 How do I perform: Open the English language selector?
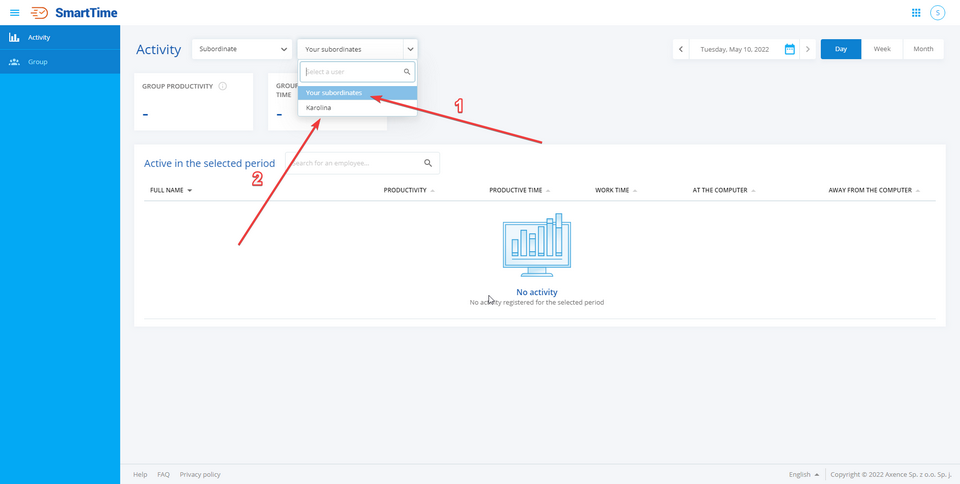[x=804, y=474]
